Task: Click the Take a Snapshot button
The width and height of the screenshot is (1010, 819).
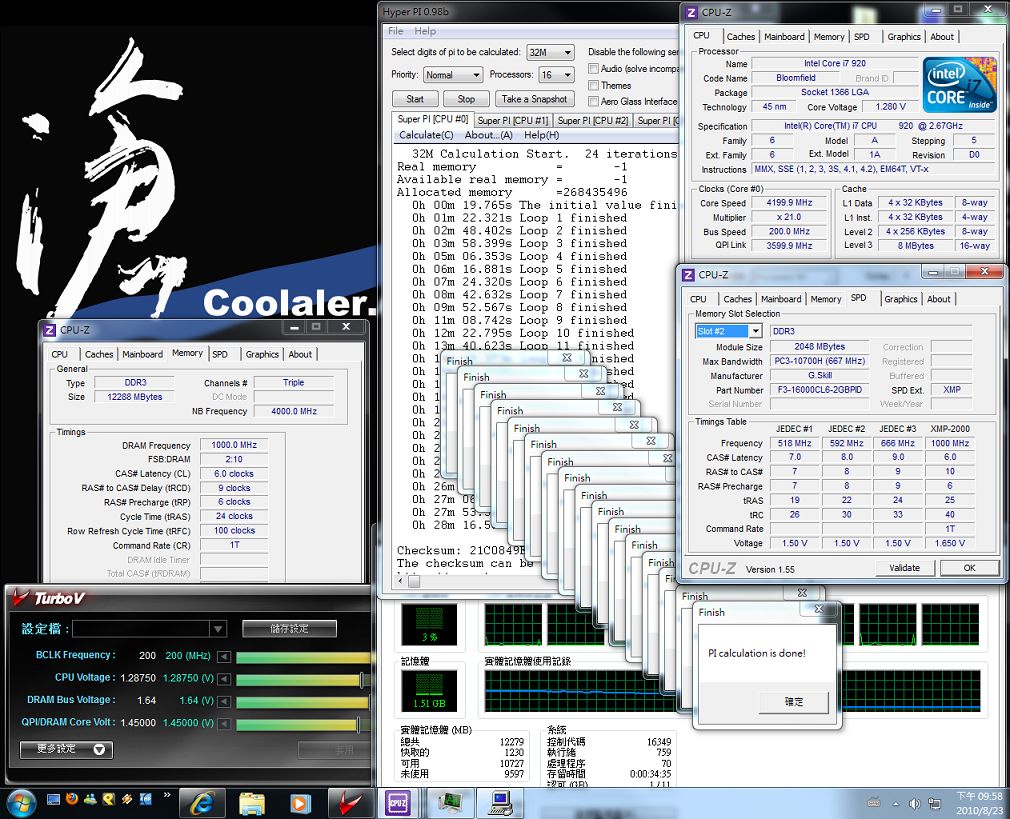Action: coord(534,99)
